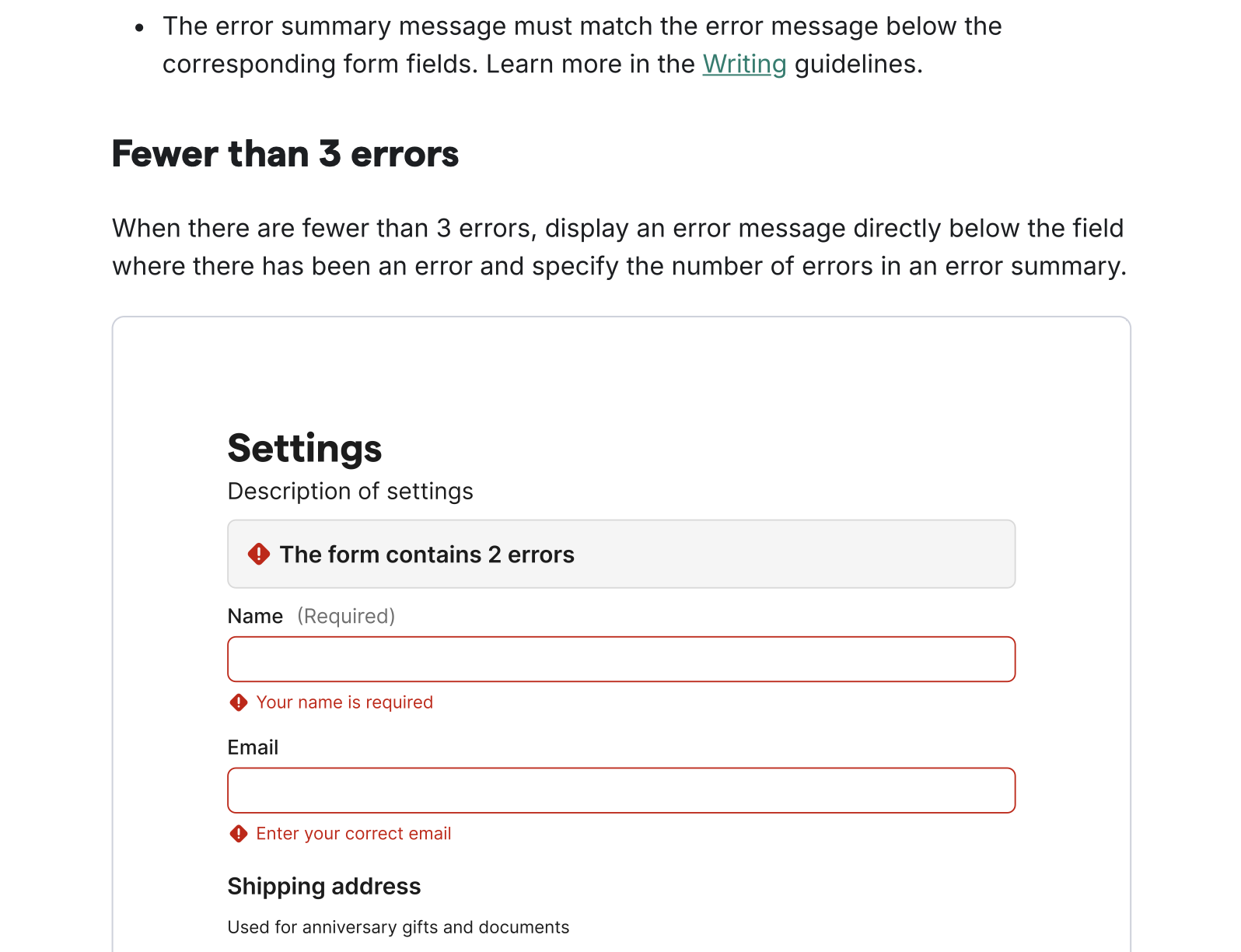1241x952 pixels.
Task: Open the Writing guidelines link
Action: click(744, 64)
